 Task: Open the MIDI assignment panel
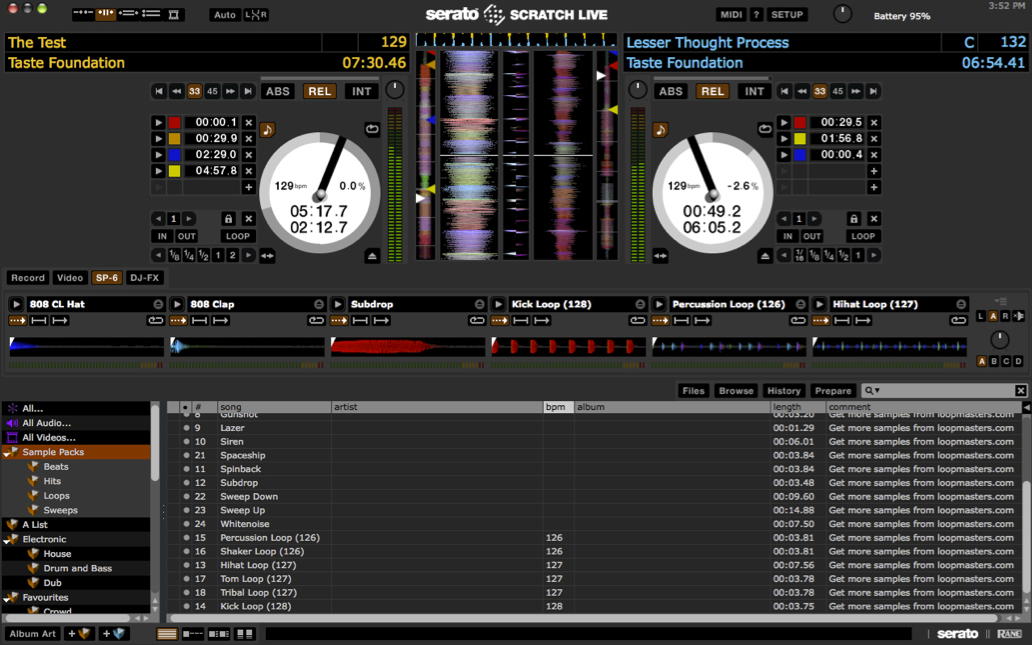click(729, 14)
